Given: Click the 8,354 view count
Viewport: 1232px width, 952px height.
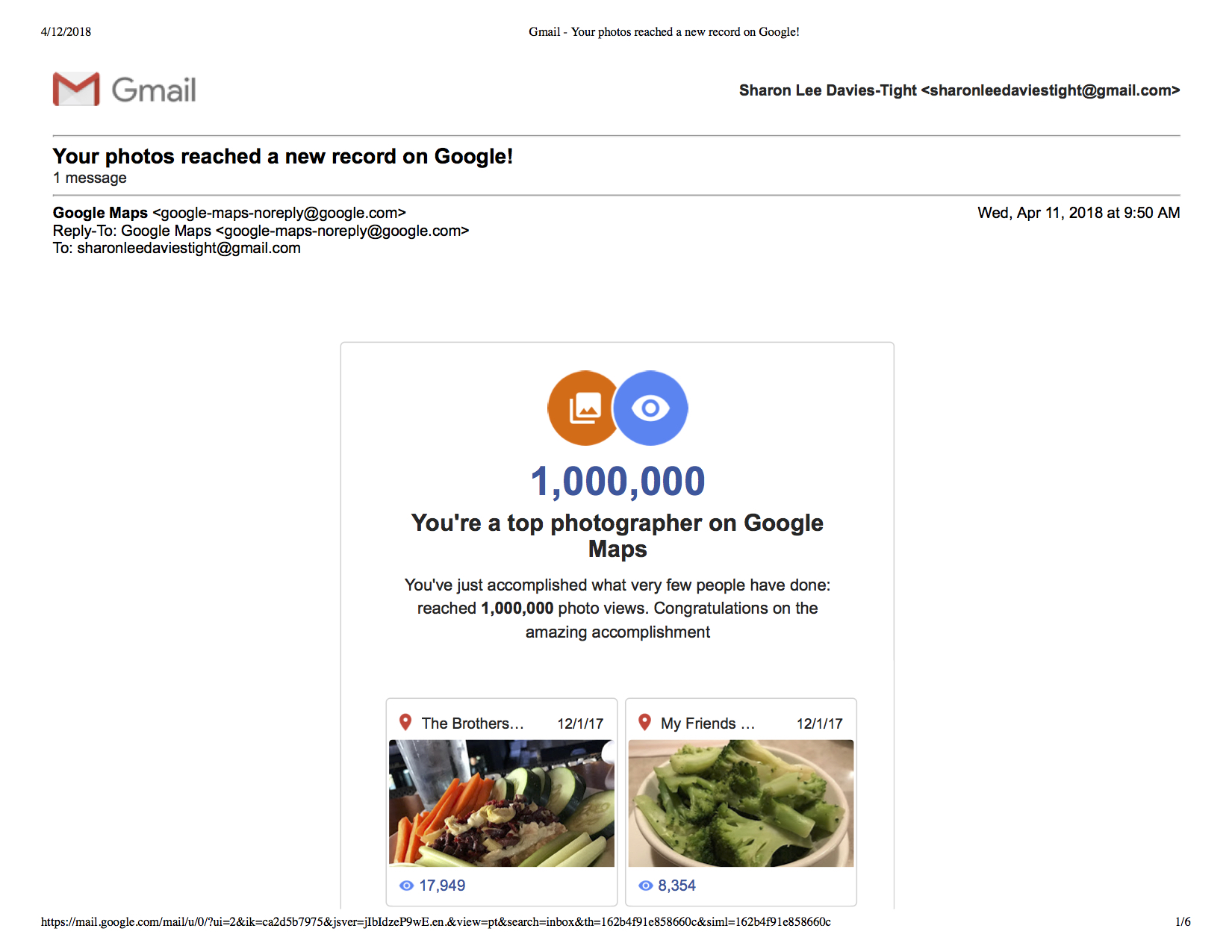Looking at the screenshot, I should click(676, 886).
